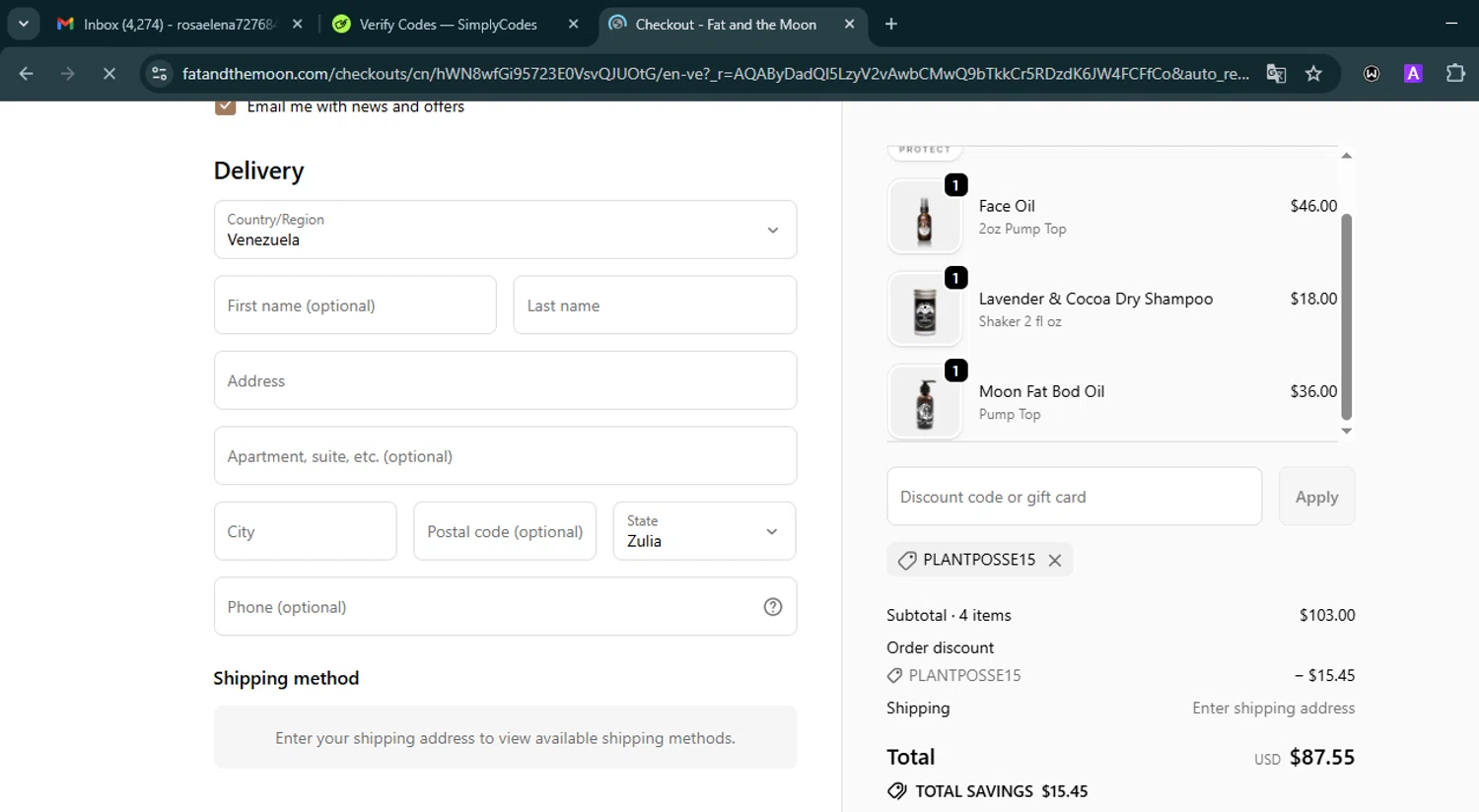The height and width of the screenshot is (812, 1479).
Task: Click the Apply discount button
Action: (1316, 497)
